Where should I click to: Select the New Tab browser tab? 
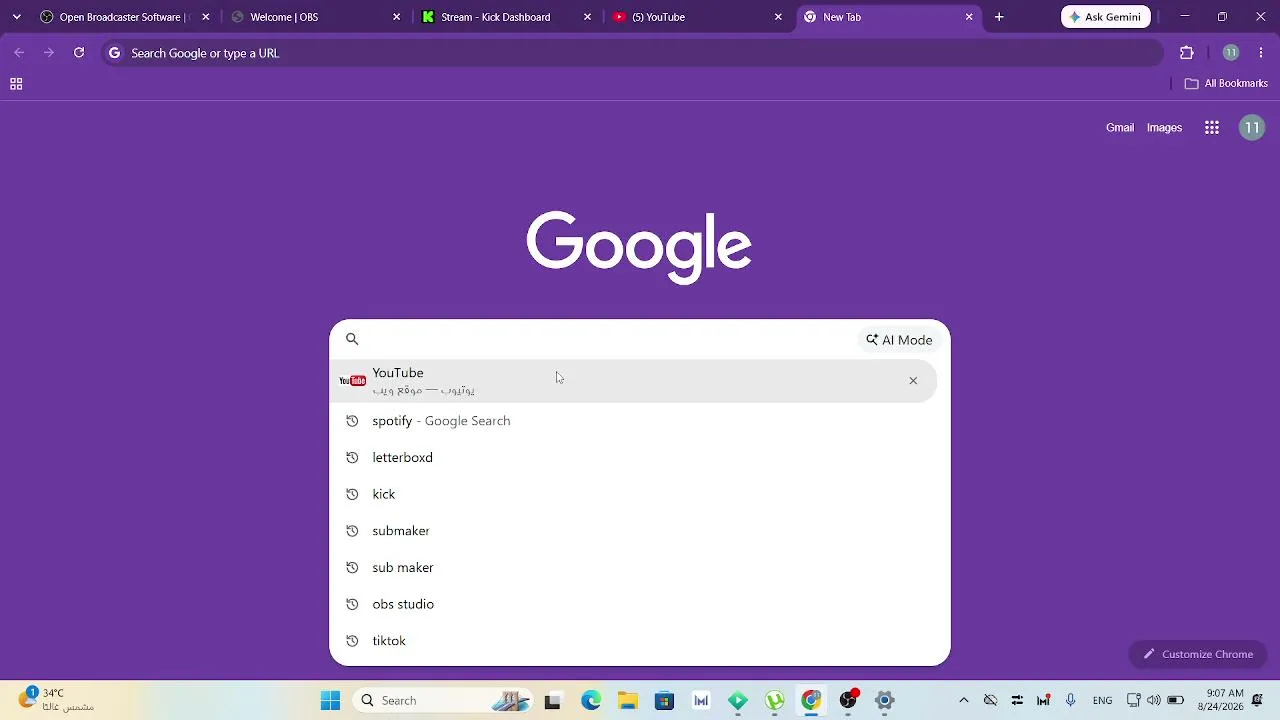tap(888, 17)
